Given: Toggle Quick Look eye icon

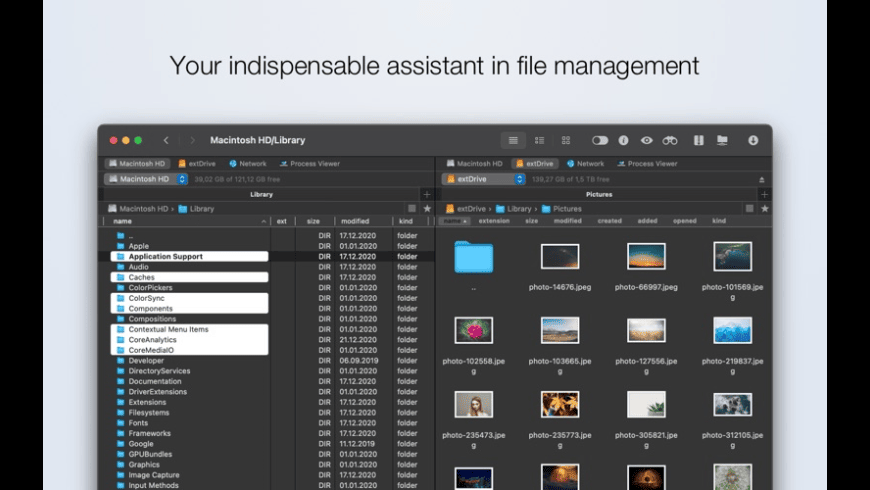Looking at the screenshot, I should (646, 140).
